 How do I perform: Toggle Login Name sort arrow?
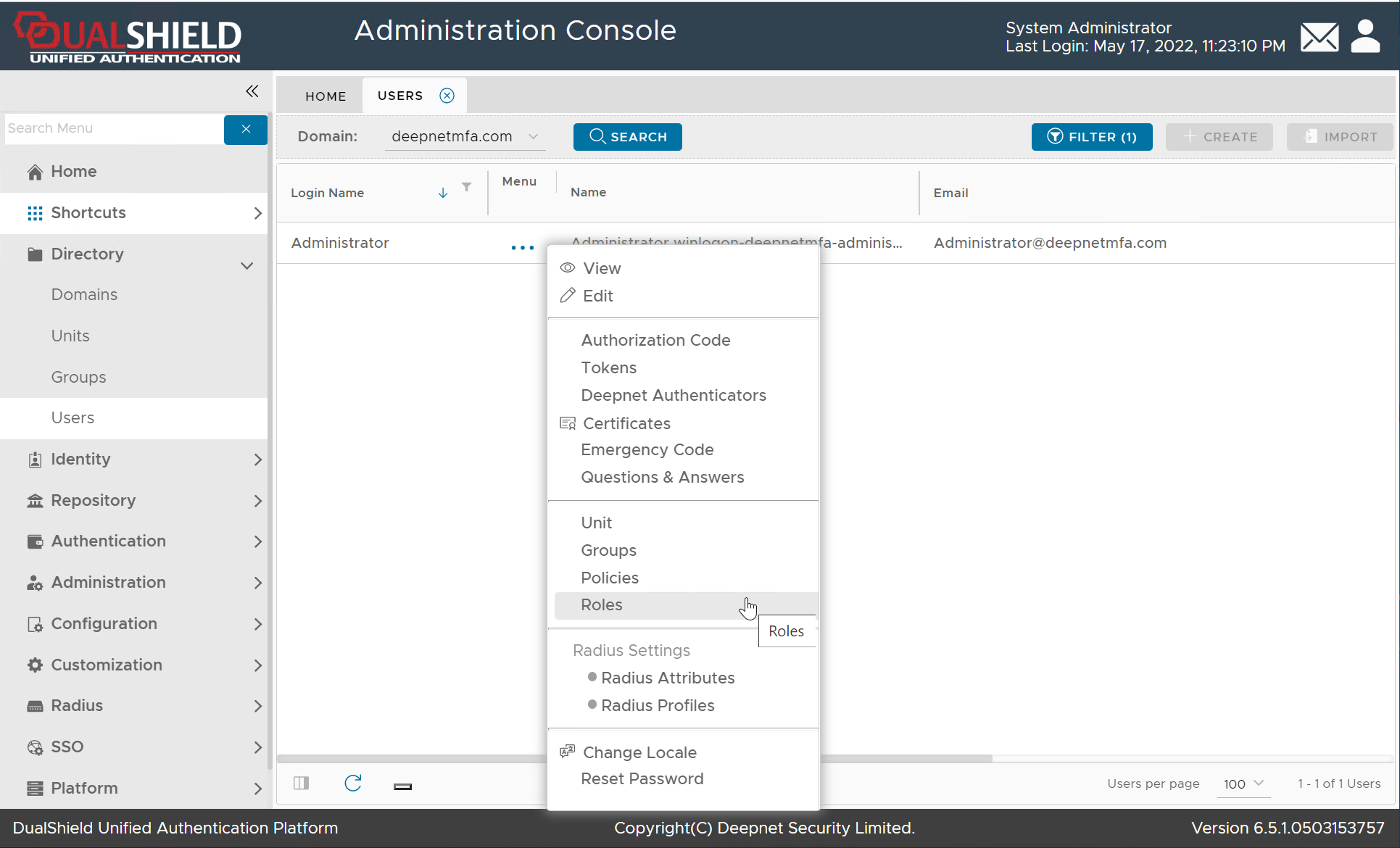[443, 193]
